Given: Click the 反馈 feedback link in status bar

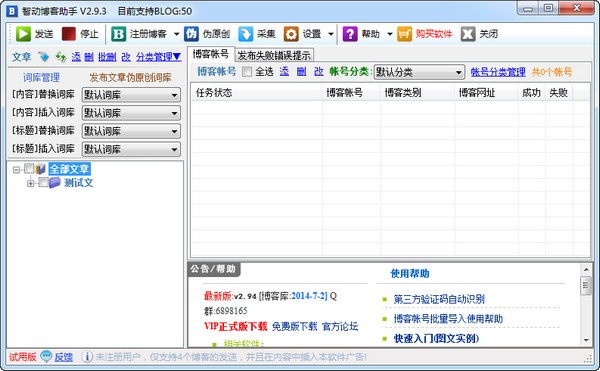Looking at the screenshot, I should 64,357.
